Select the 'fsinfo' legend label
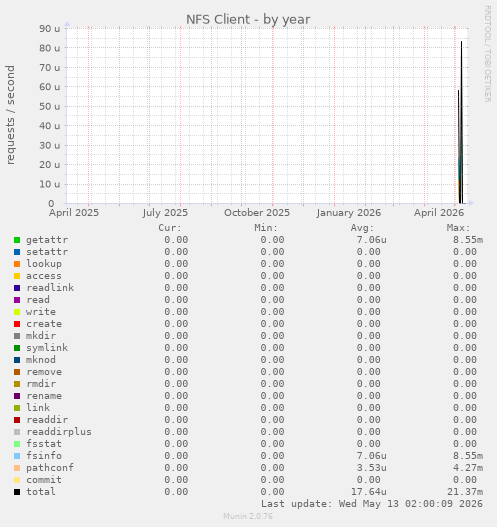 pyautogui.click(x=44, y=456)
